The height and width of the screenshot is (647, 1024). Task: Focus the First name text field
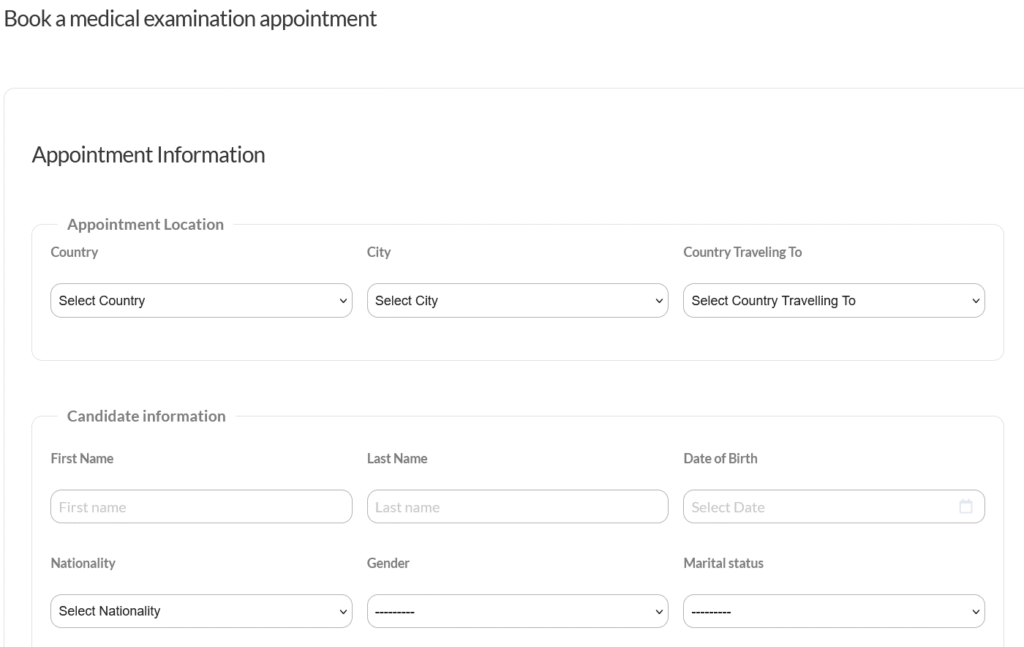[201, 507]
